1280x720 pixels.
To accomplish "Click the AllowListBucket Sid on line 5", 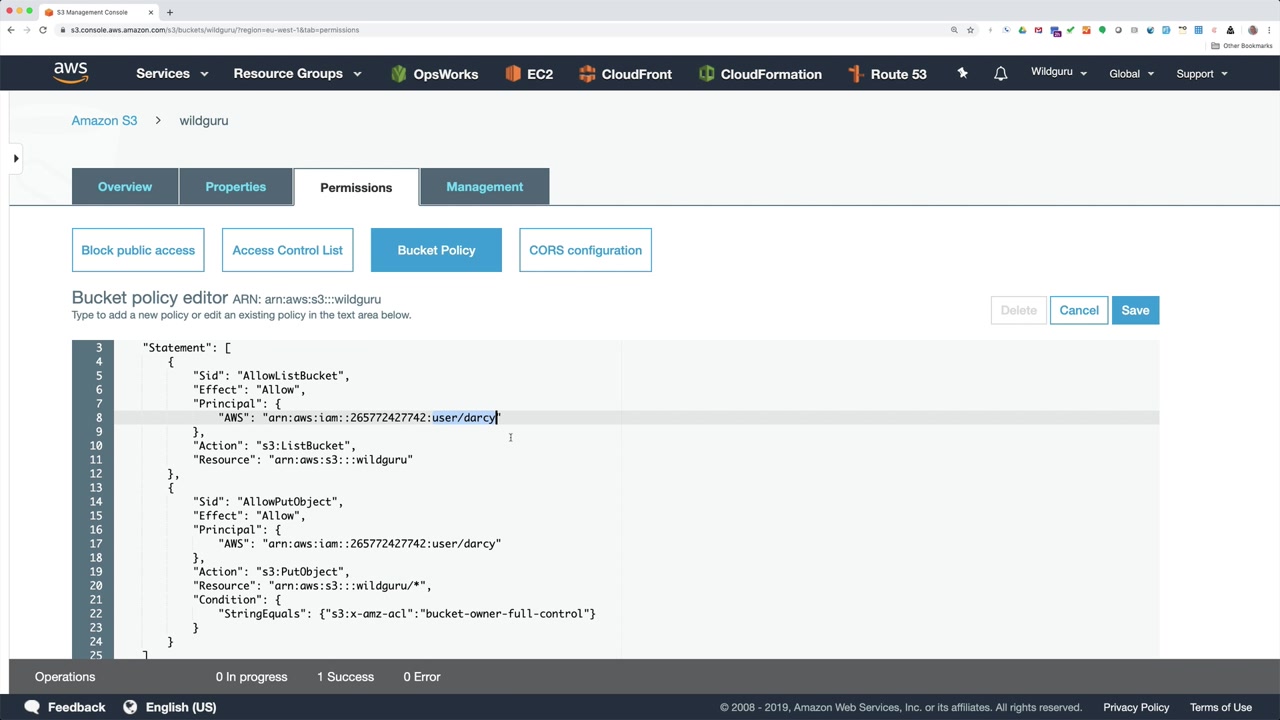I will (293, 376).
